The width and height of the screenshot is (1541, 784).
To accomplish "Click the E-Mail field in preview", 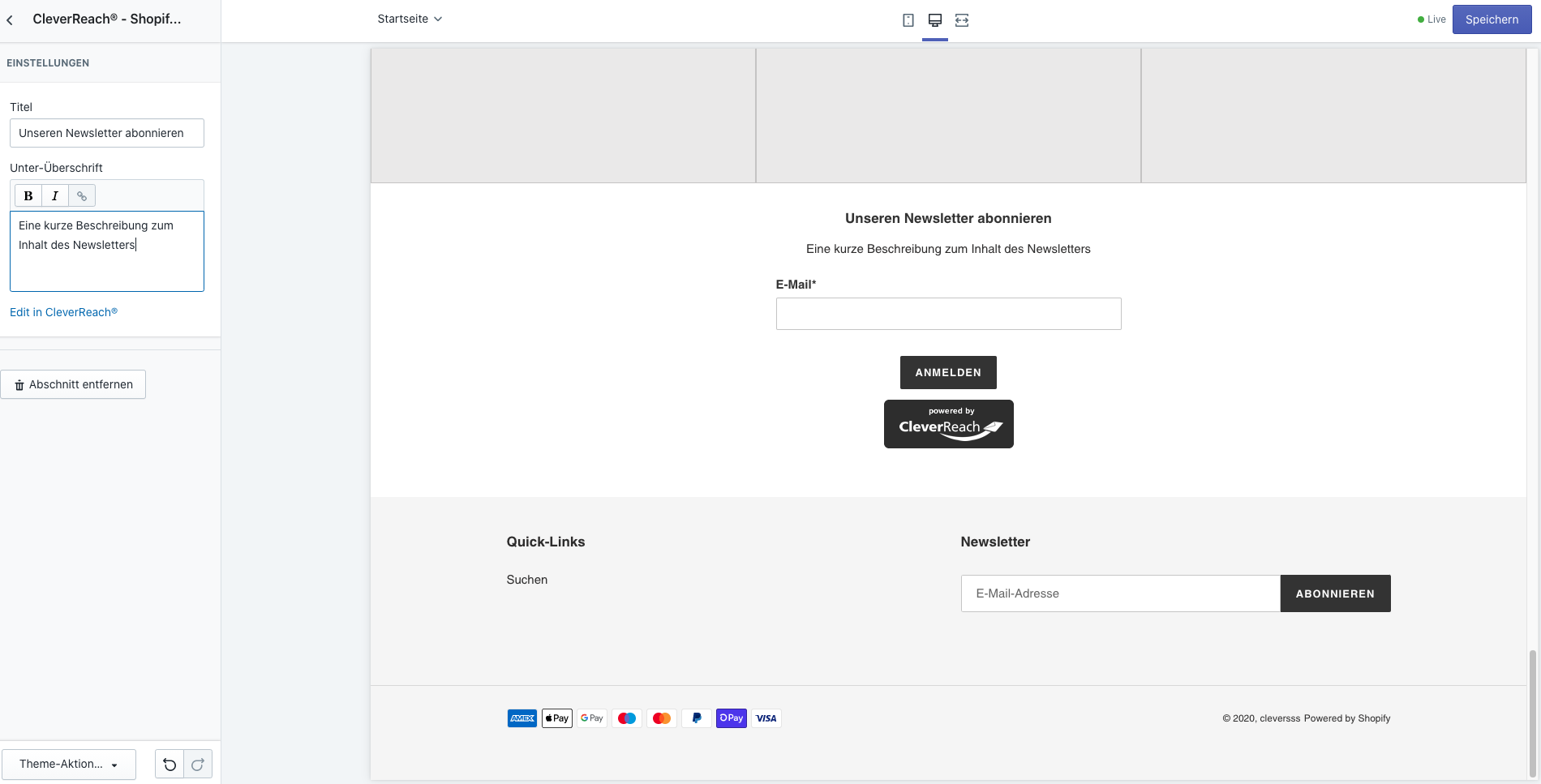I will (948, 314).
